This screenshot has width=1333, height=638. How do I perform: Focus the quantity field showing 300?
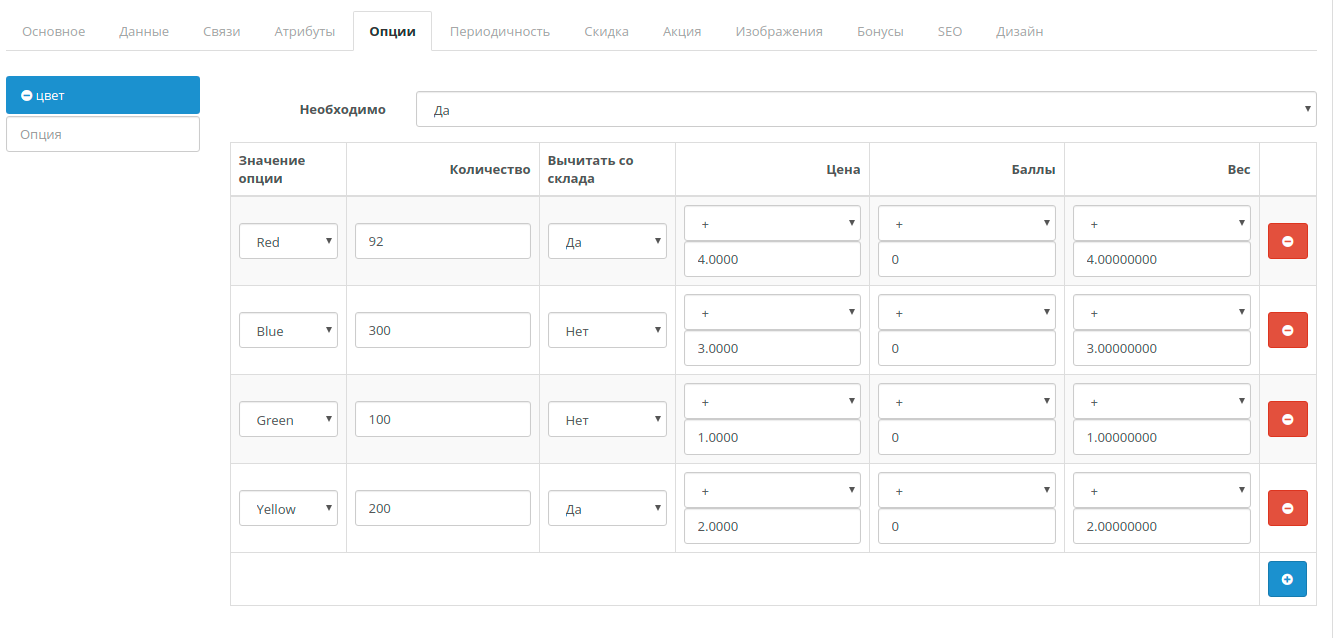point(442,330)
